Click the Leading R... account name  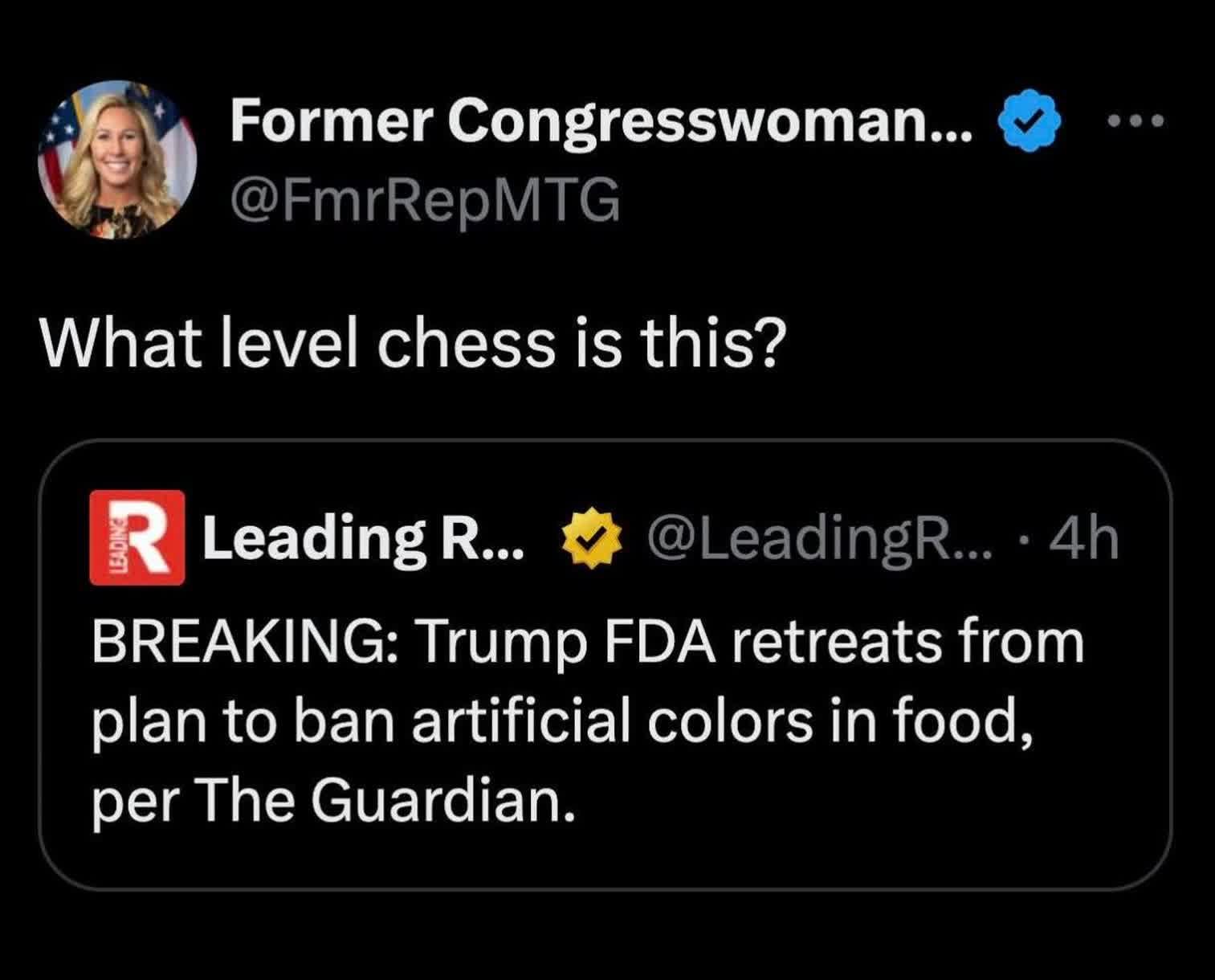tap(363, 539)
